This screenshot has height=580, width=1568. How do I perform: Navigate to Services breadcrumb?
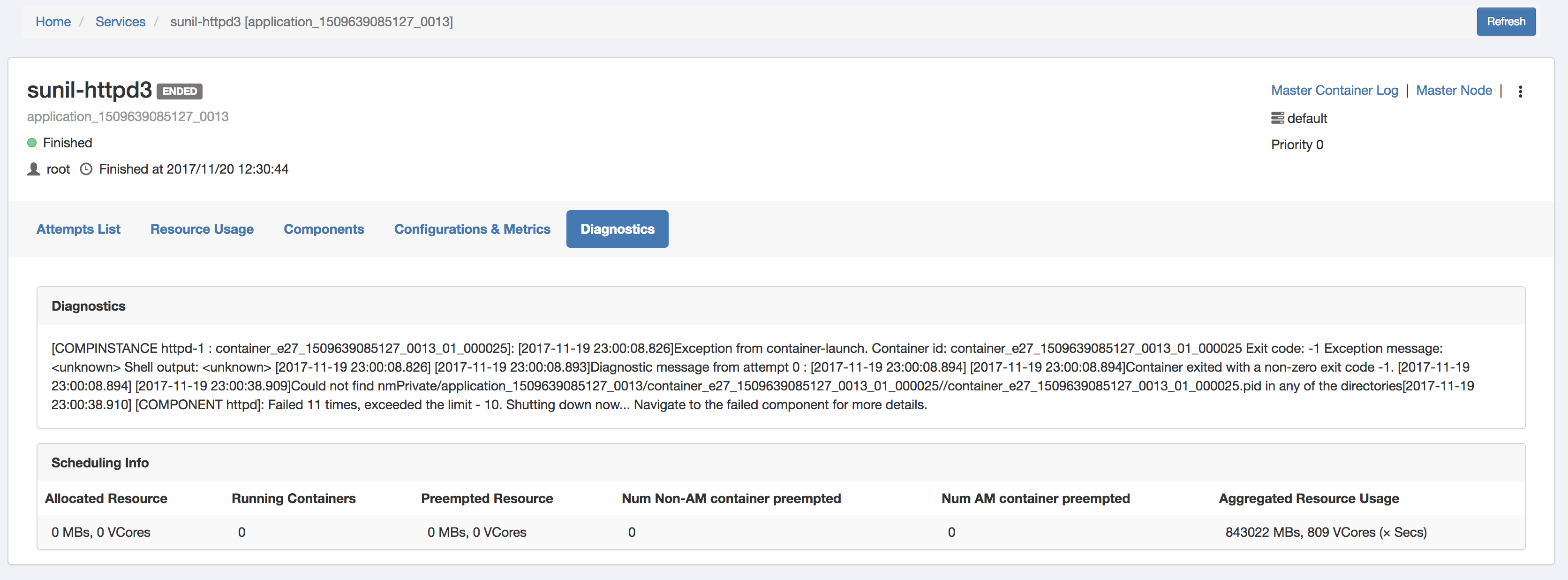point(121,22)
